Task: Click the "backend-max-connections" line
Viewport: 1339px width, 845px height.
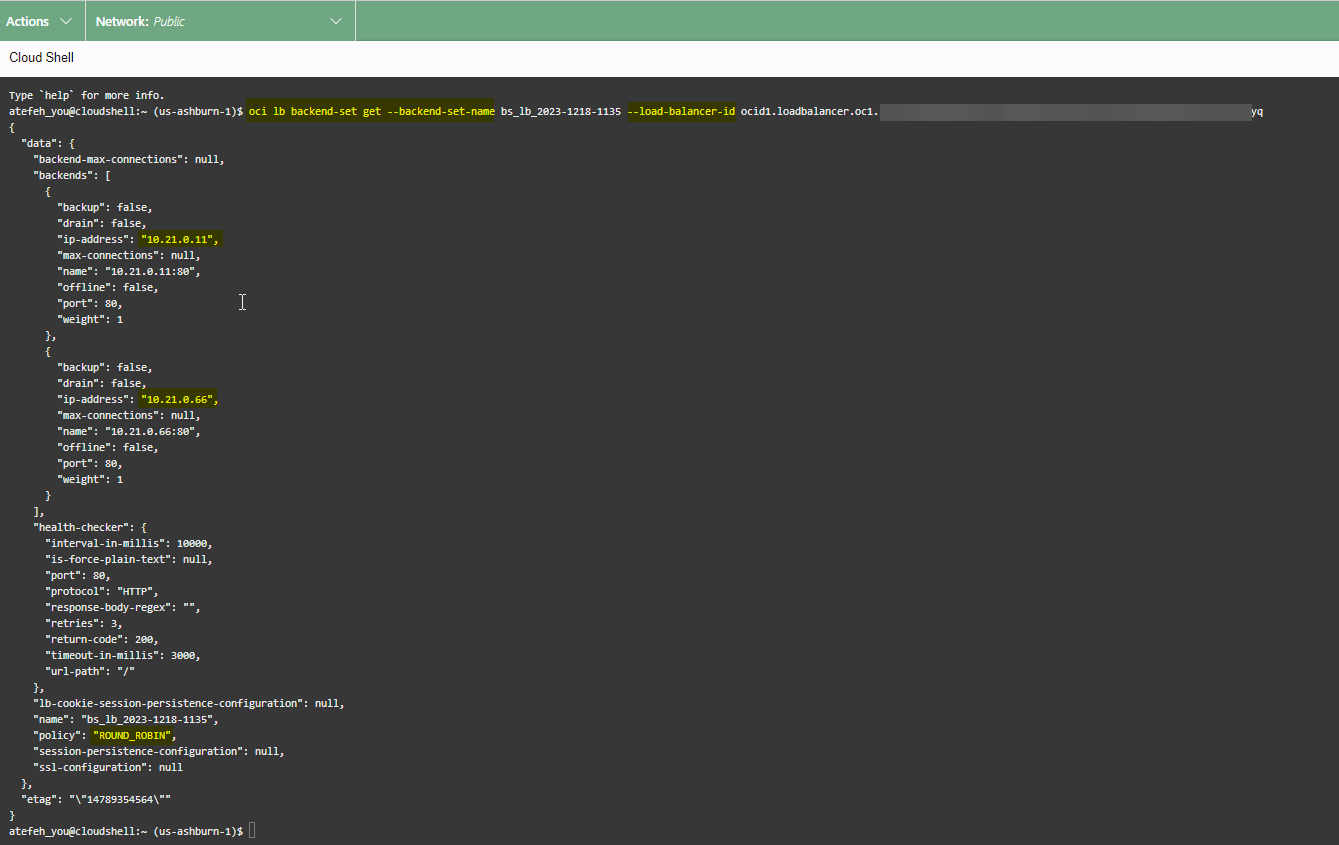Action: click(128, 159)
